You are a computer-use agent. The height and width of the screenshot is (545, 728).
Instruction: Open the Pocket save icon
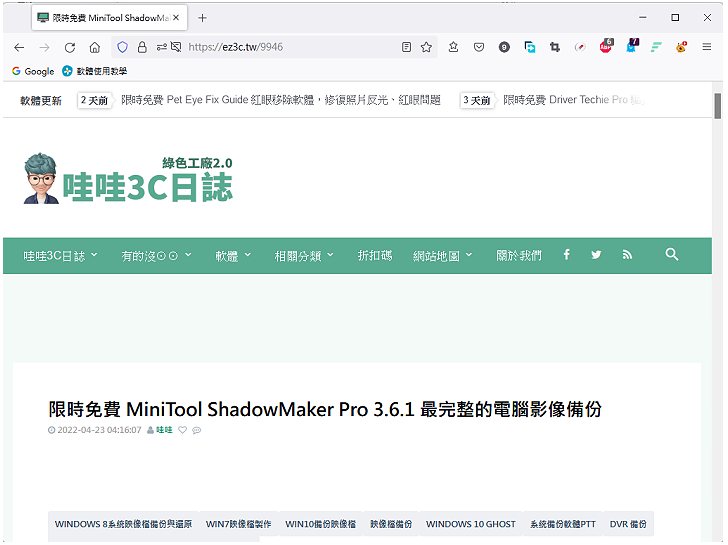point(479,47)
